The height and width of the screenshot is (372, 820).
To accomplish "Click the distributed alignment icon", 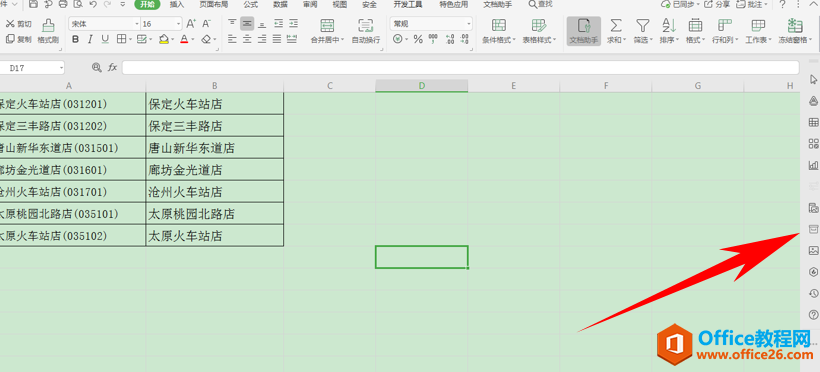I will (x=292, y=39).
